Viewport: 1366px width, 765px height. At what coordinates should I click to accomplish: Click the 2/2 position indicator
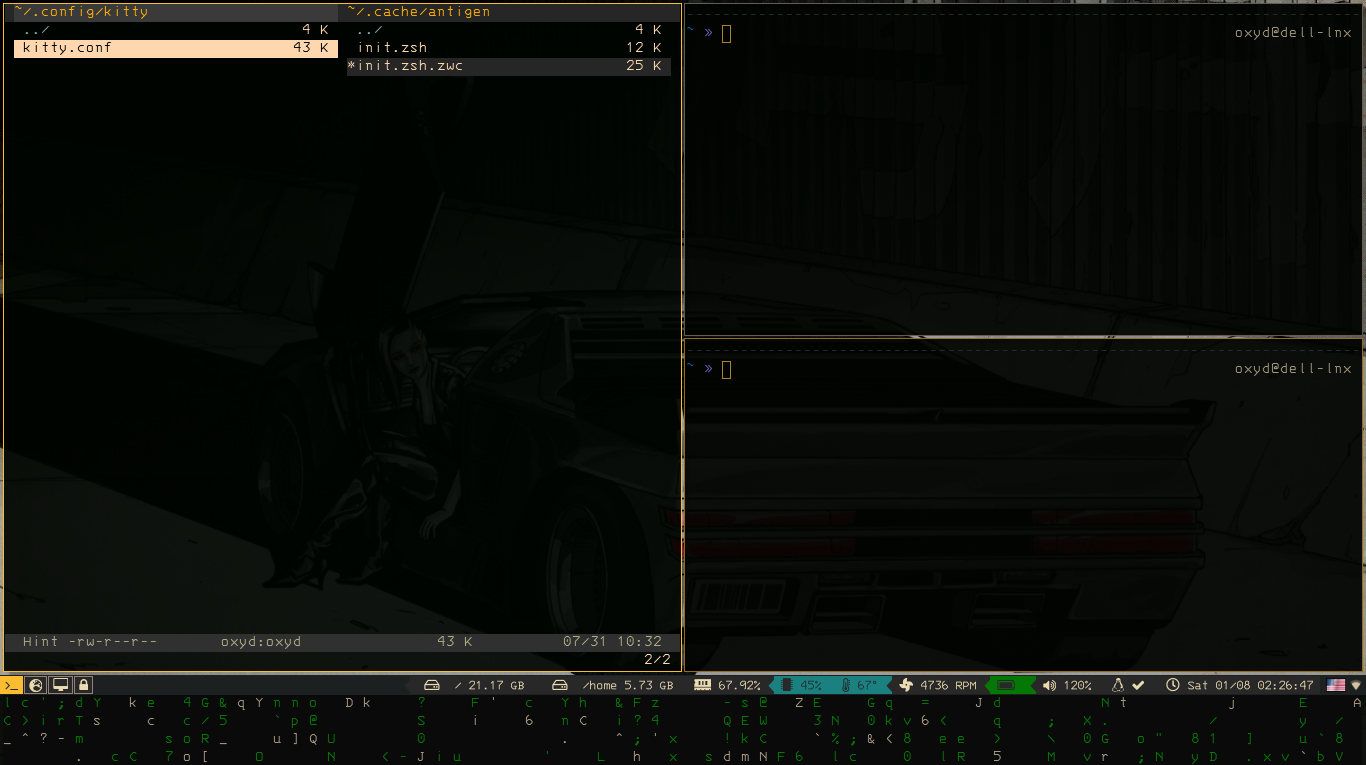657,660
